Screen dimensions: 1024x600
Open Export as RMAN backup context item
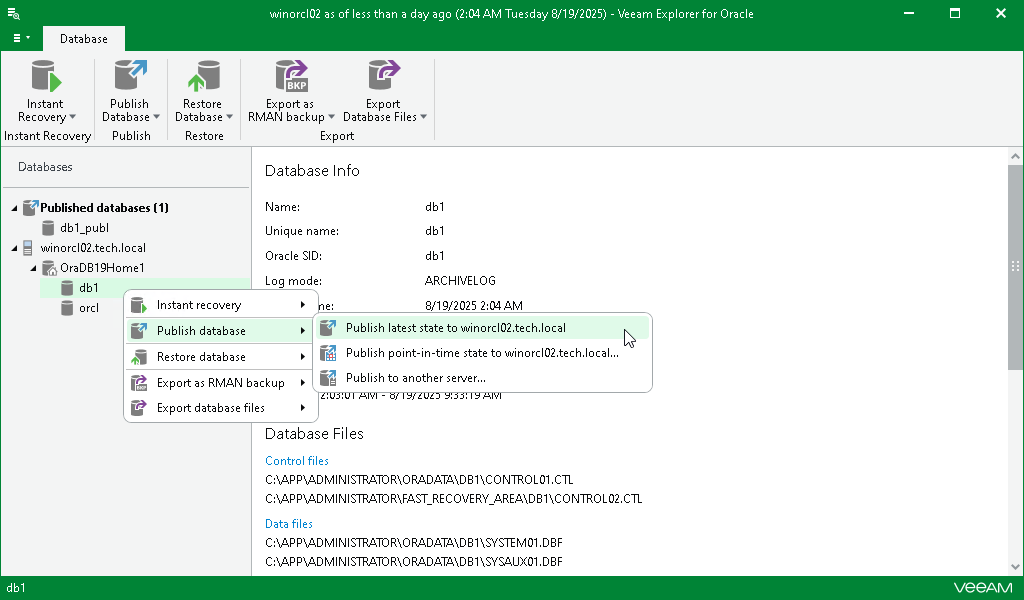221,383
